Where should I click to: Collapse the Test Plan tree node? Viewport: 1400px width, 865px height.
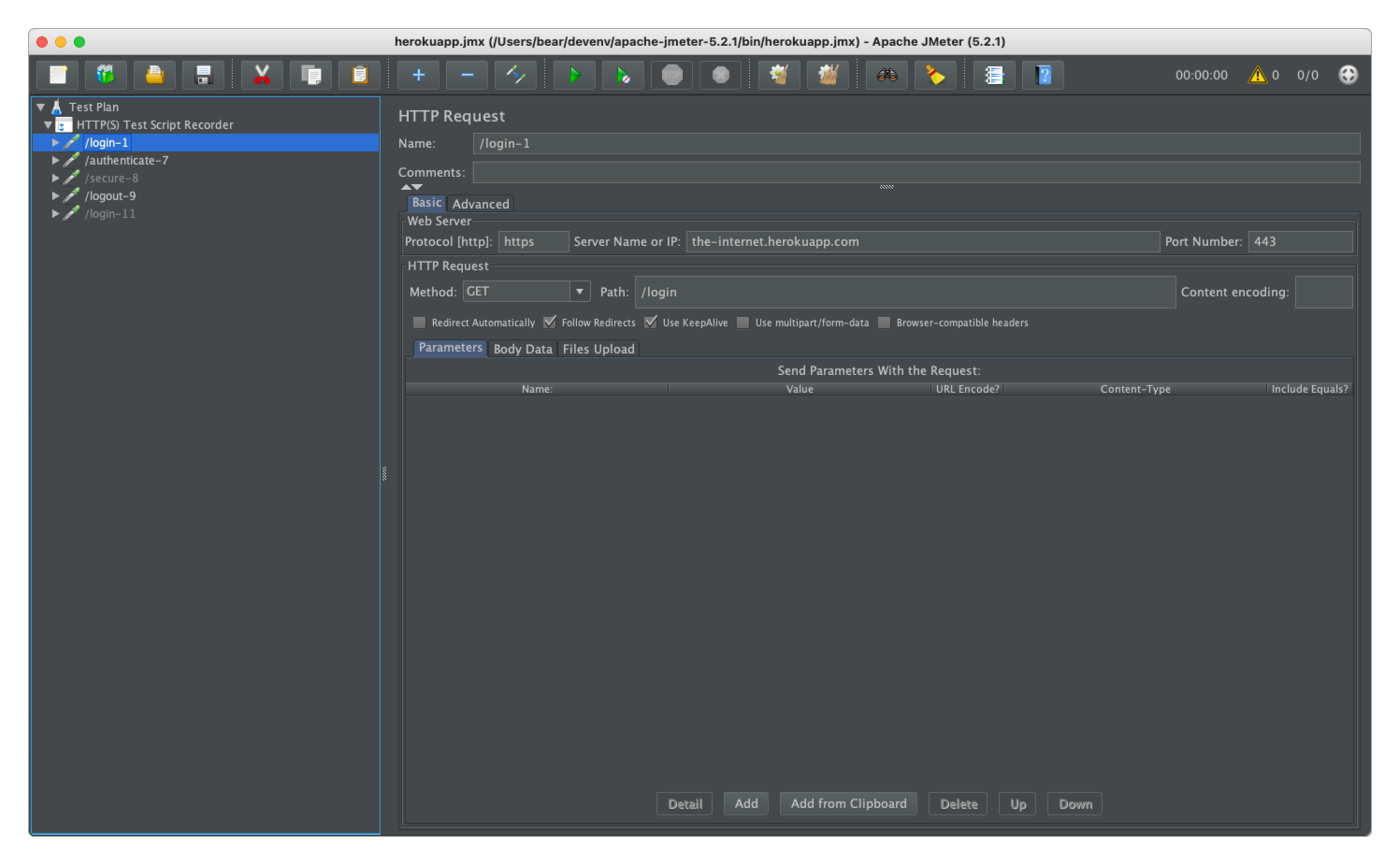tap(40, 107)
